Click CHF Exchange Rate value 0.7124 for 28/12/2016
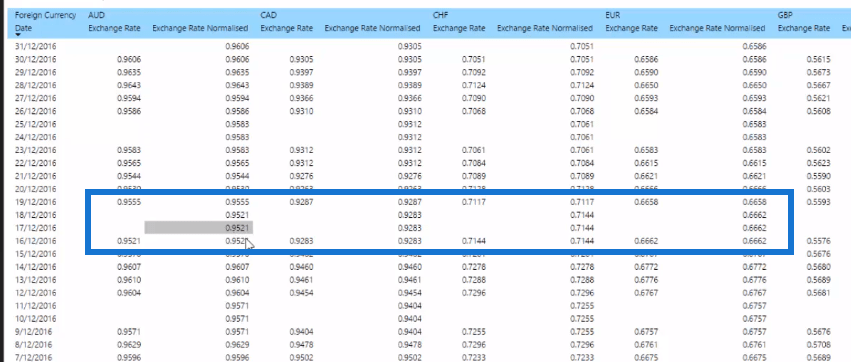Viewport: 851px width, 362px height. click(474, 86)
